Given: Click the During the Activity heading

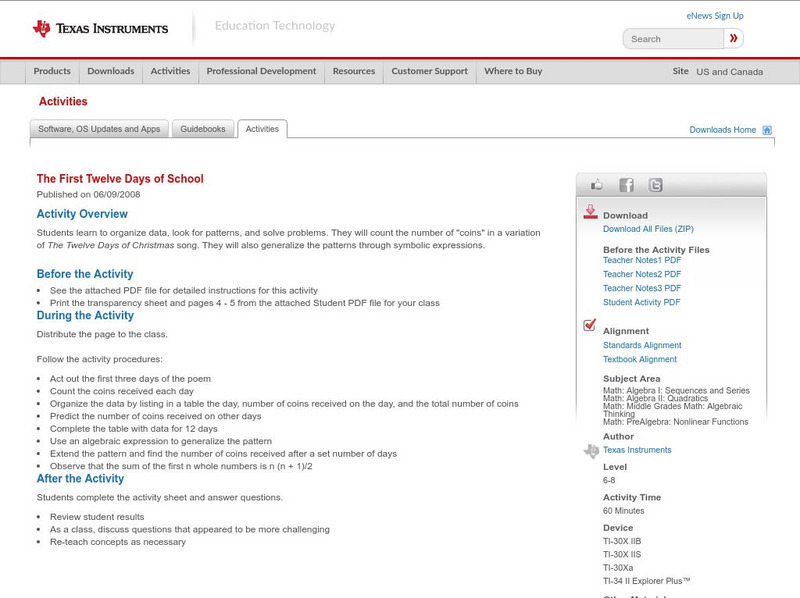Looking at the screenshot, I should [x=85, y=315].
